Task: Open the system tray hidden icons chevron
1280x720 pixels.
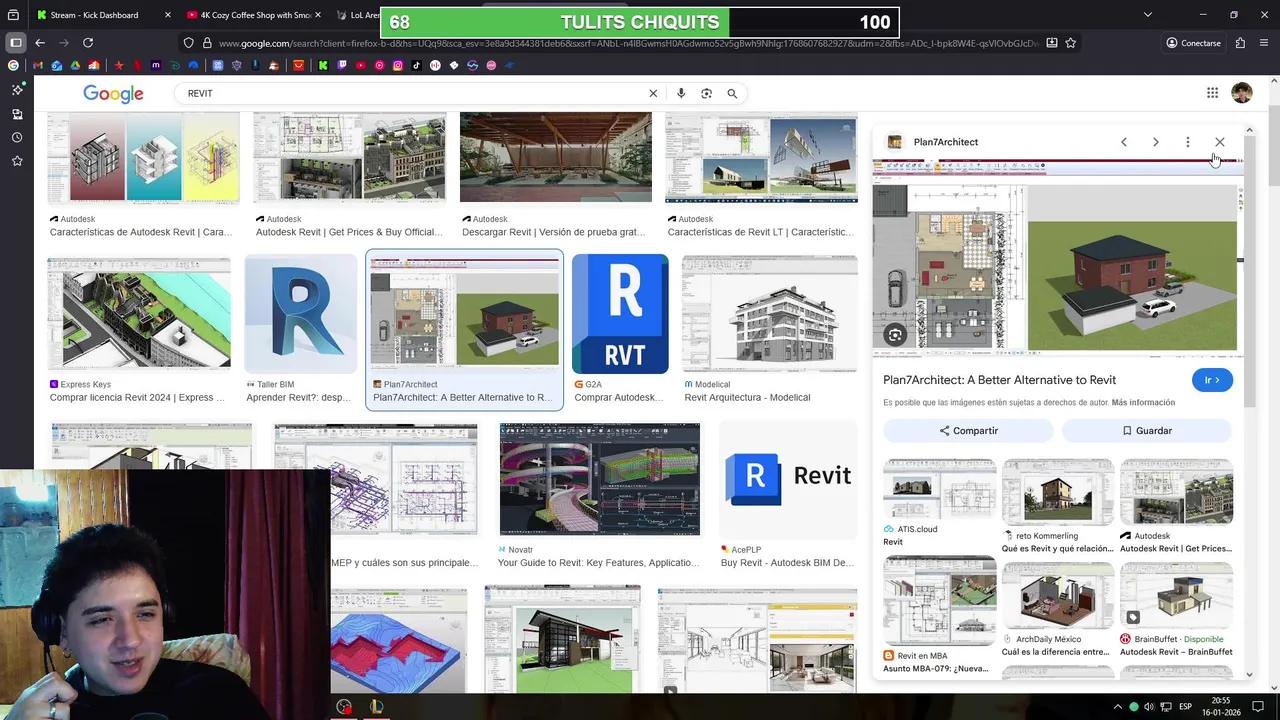Action: [1118, 707]
